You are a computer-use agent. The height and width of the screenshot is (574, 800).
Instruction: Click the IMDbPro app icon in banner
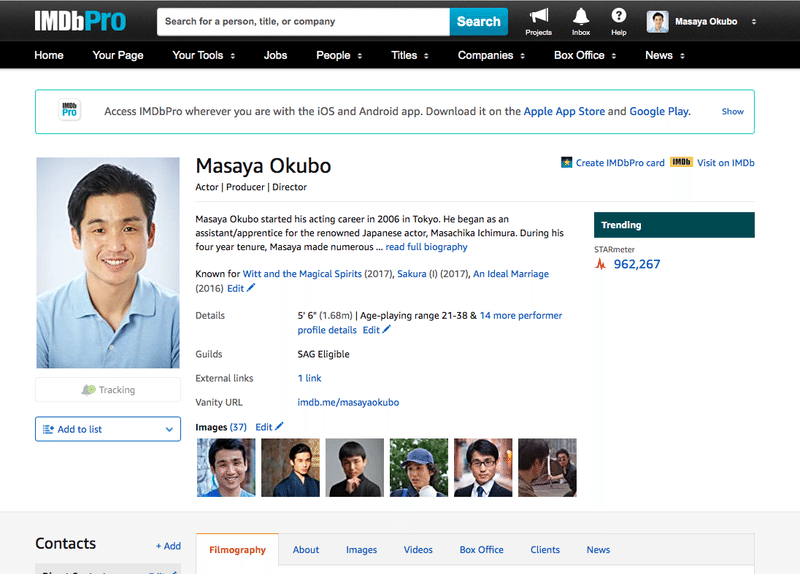point(69,110)
